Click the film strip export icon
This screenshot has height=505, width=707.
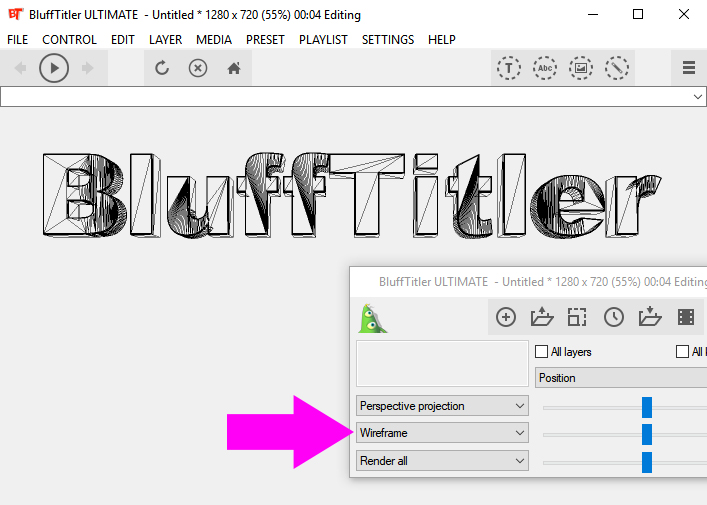click(x=686, y=317)
